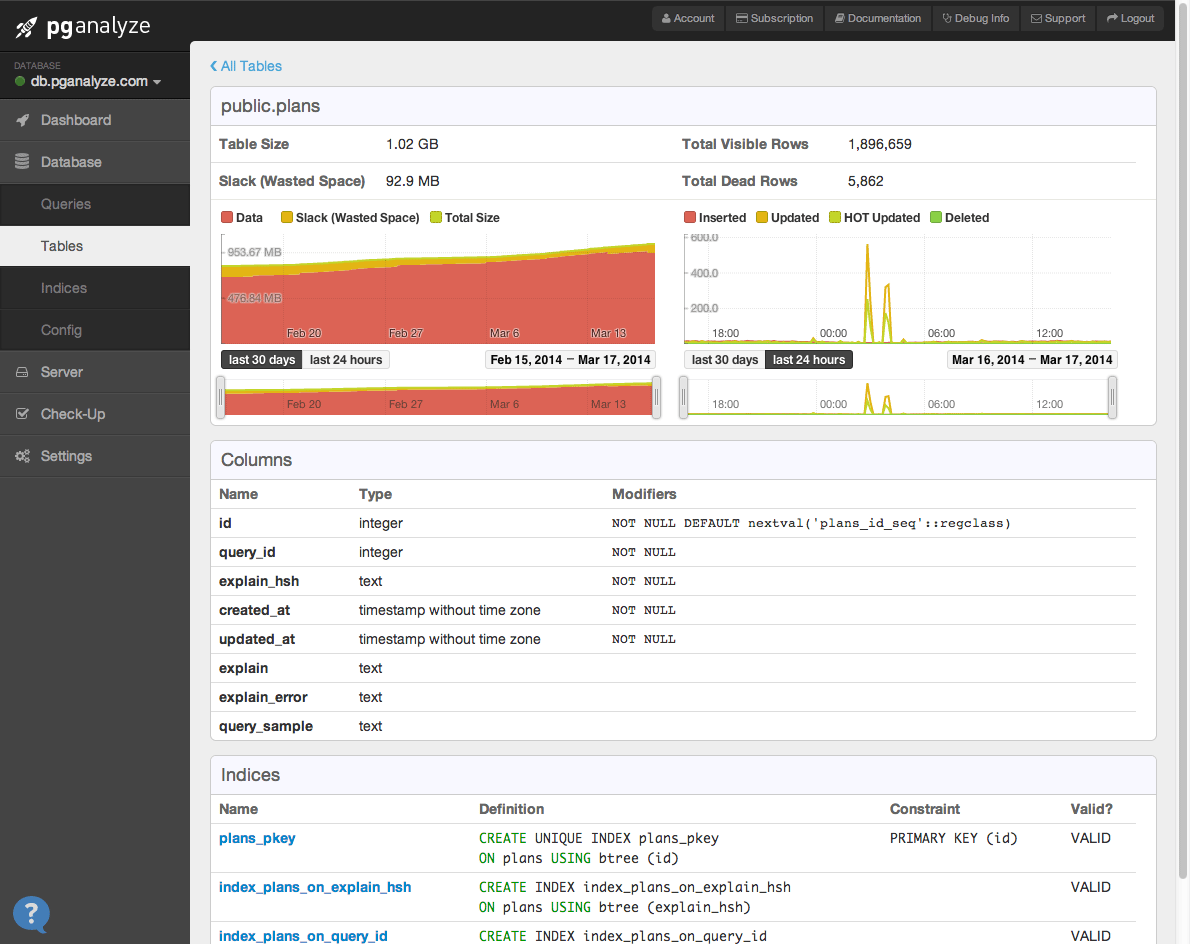
Task: Click the green database status dot
Action: [20, 81]
